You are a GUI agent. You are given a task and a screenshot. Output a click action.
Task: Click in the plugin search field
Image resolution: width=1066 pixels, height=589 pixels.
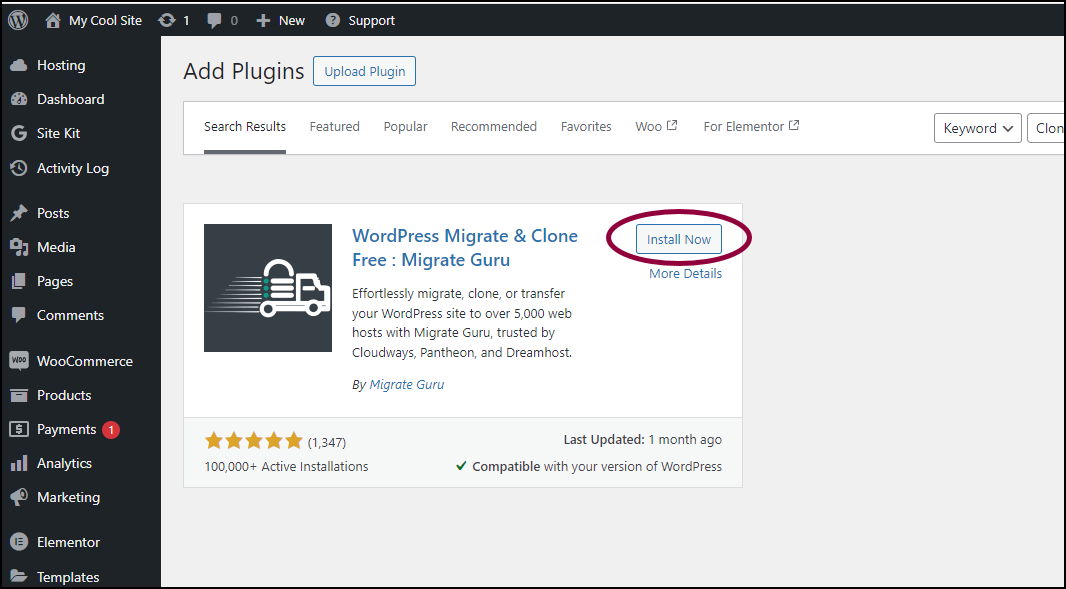[x=1047, y=128]
